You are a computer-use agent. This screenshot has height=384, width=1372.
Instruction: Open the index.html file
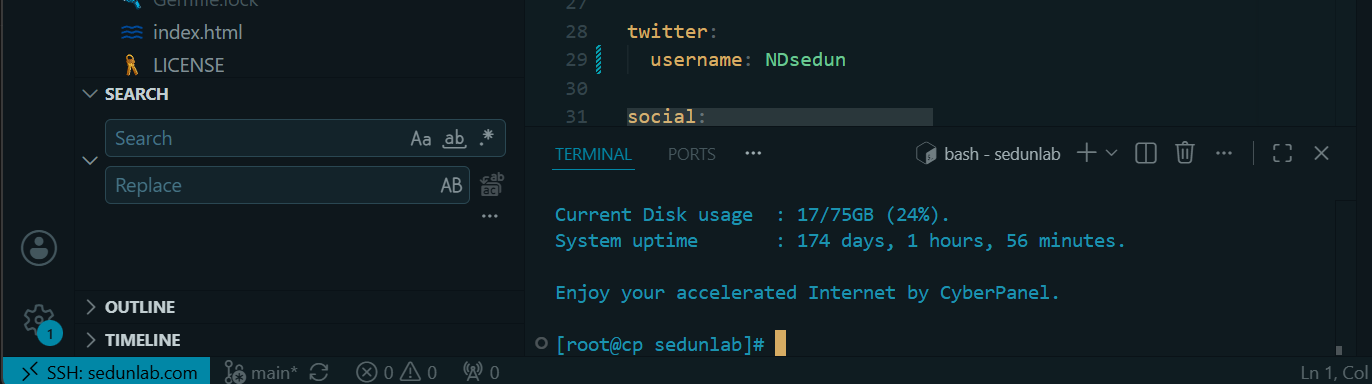point(198,32)
